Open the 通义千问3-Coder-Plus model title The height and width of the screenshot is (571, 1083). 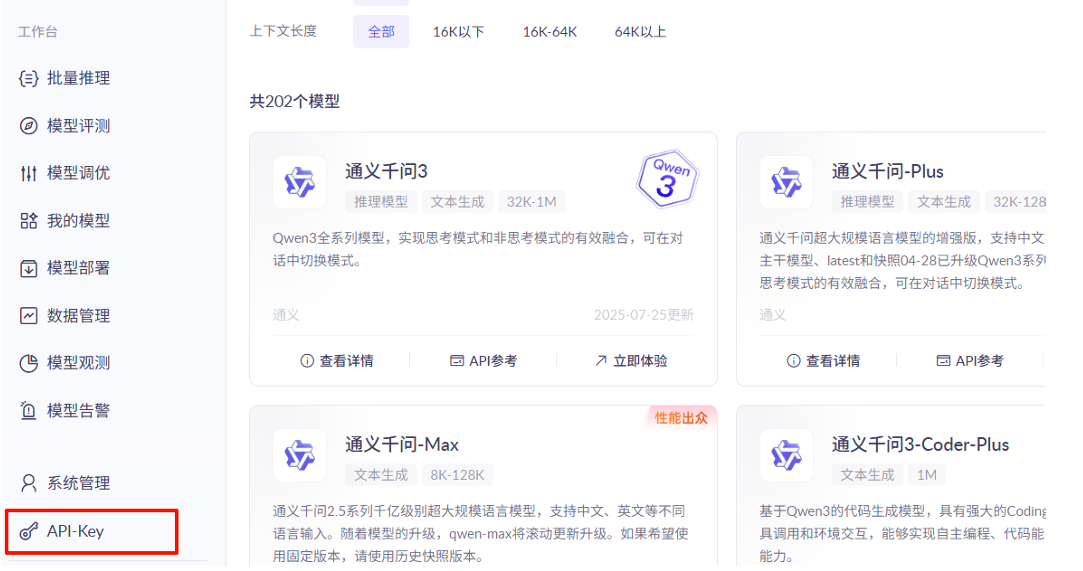[921, 445]
